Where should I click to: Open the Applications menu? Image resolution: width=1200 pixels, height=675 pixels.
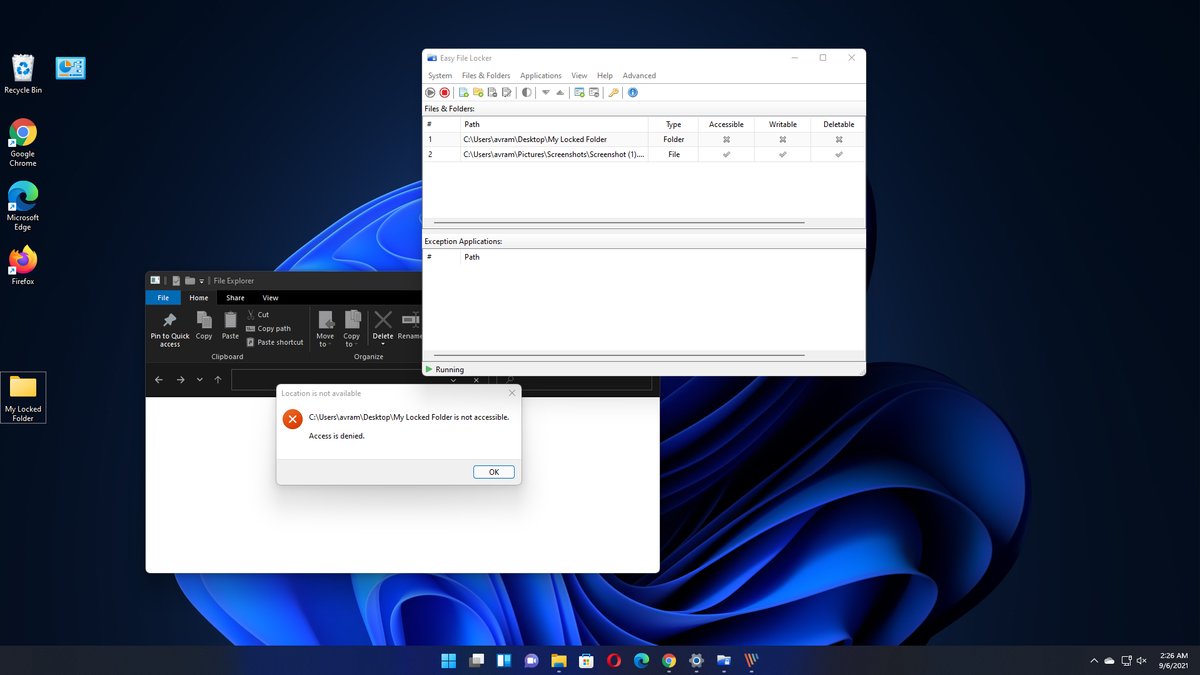[540, 75]
